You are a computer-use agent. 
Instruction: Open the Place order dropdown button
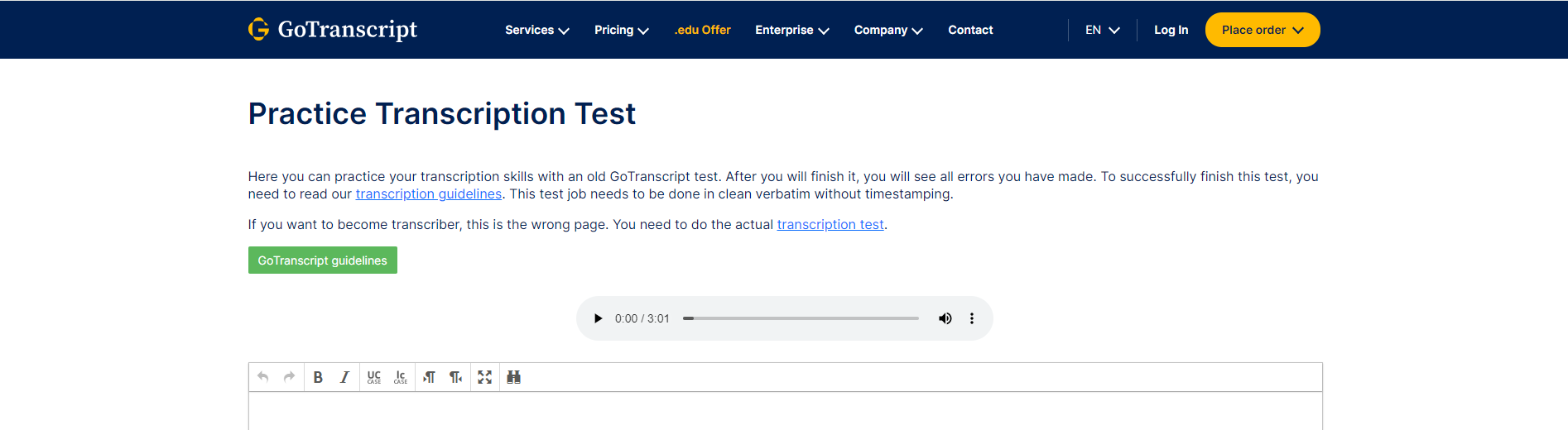(x=1263, y=30)
